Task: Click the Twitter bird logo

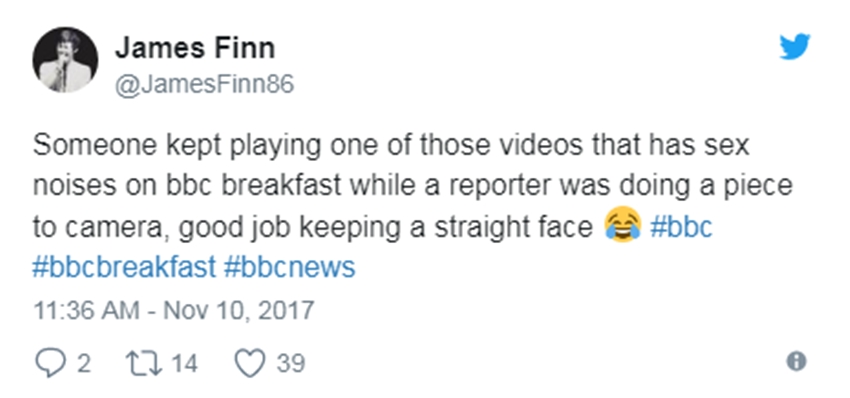Action: click(x=795, y=47)
